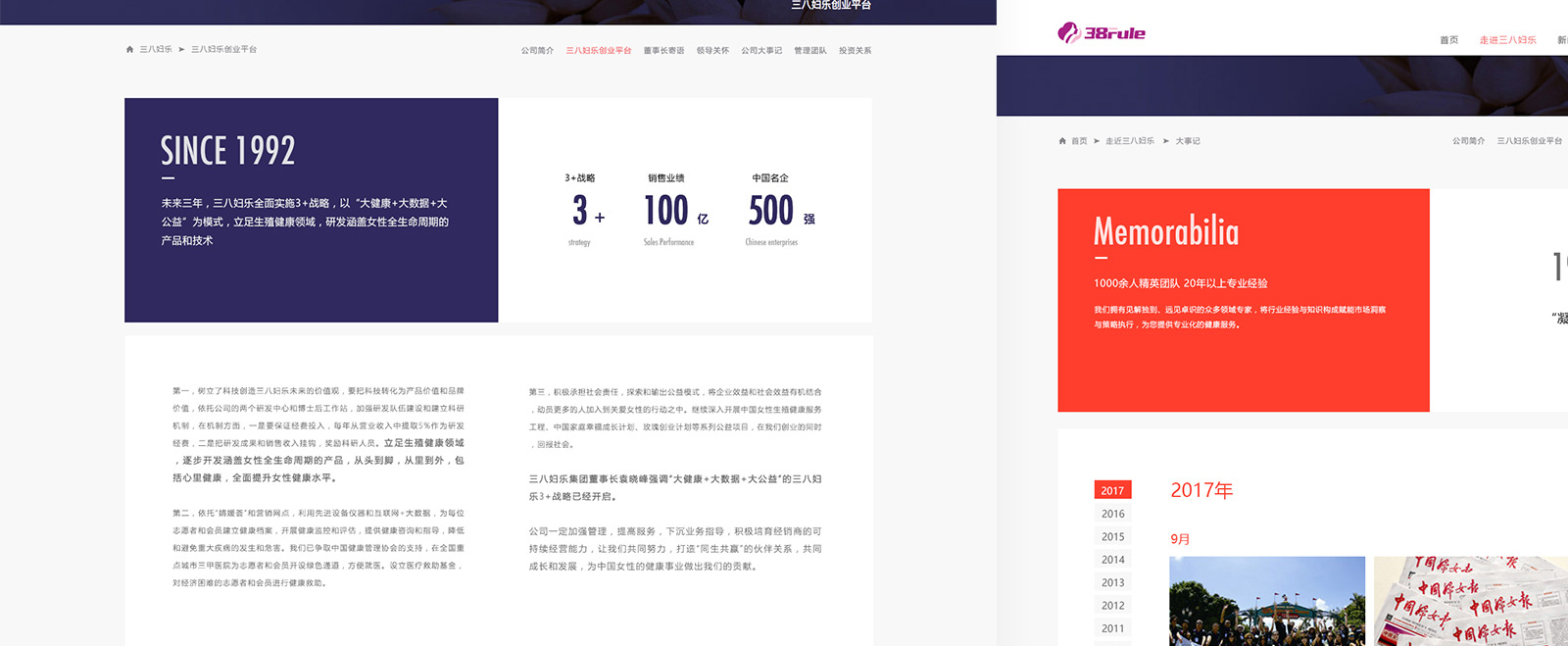This screenshot has width=1568, height=646.
Task: Select the highlighted 三八妇乐创业平台 nav tab
Action: click(x=598, y=51)
